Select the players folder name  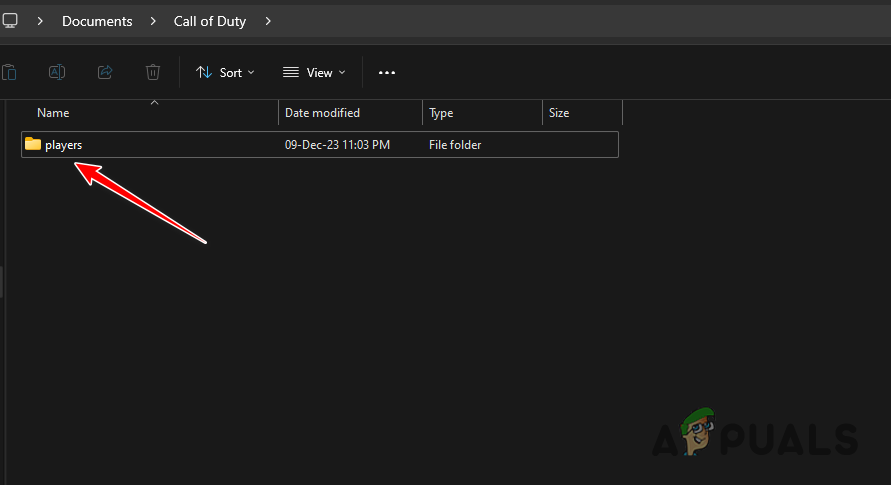(x=64, y=145)
